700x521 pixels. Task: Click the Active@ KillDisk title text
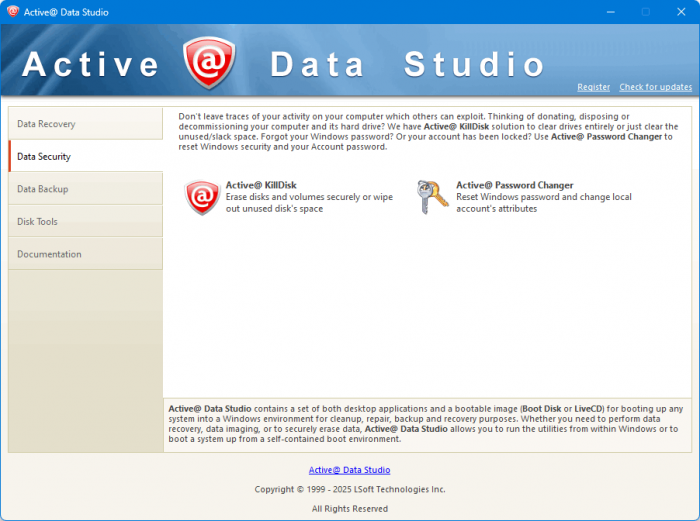point(261,185)
